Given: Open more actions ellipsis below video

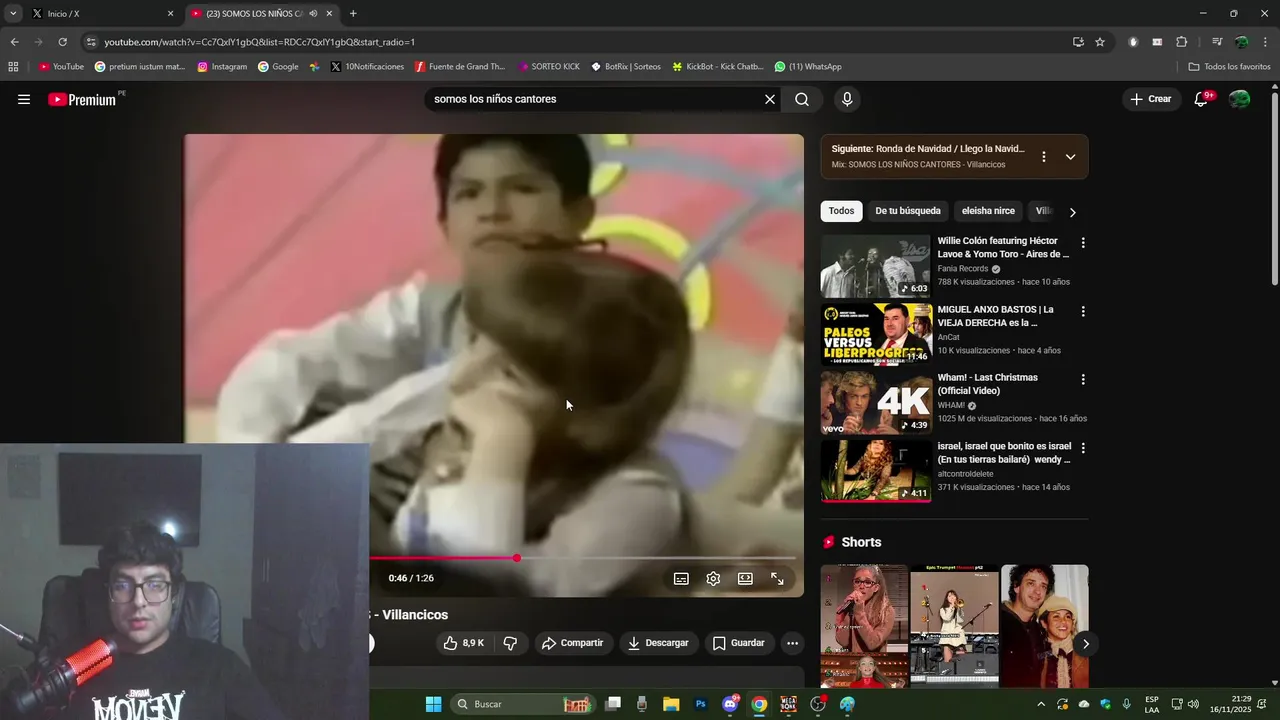Looking at the screenshot, I should 793,643.
